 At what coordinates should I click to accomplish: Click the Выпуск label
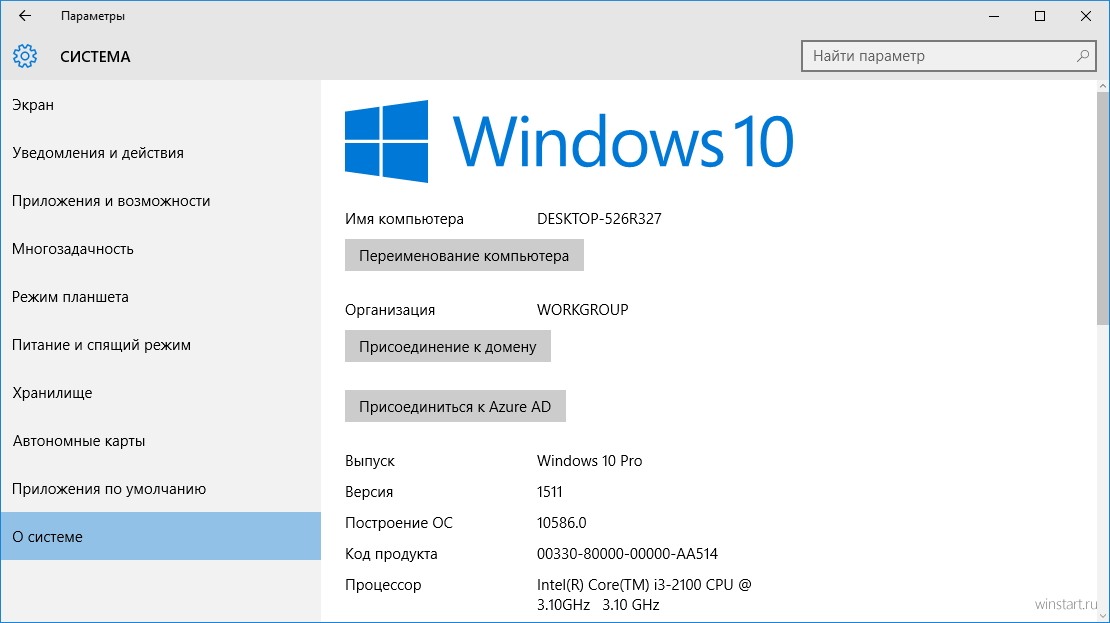coord(370,461)
